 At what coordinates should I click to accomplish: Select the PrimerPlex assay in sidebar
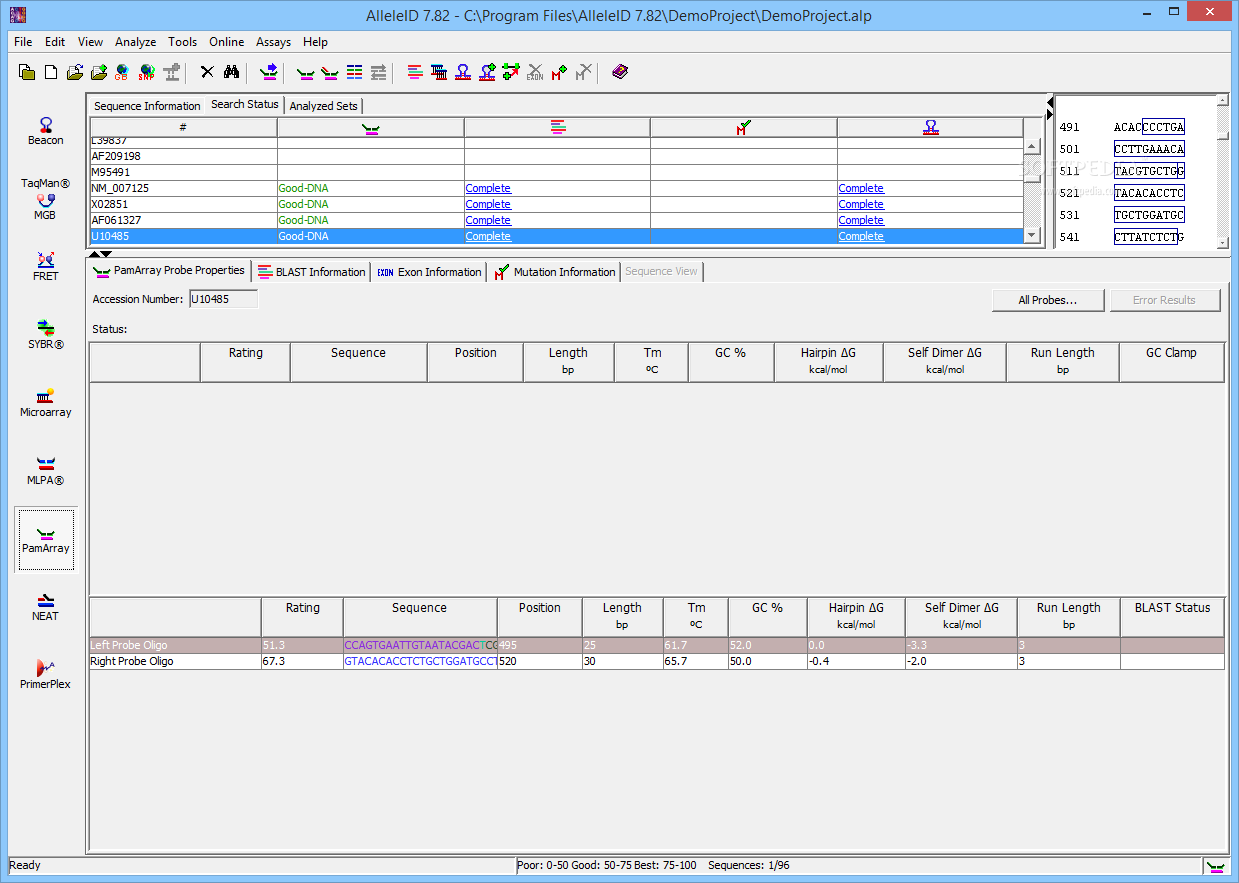[x=45, y=675]
